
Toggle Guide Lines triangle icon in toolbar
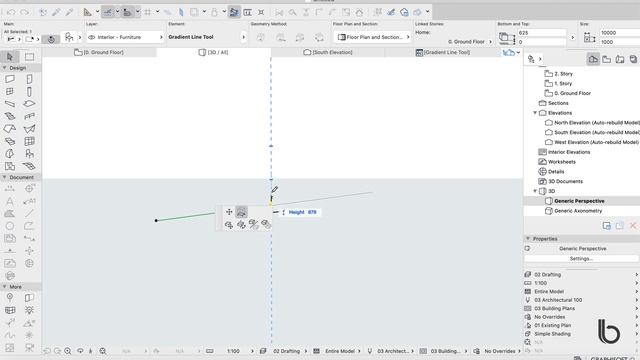[x=87, y=12]
